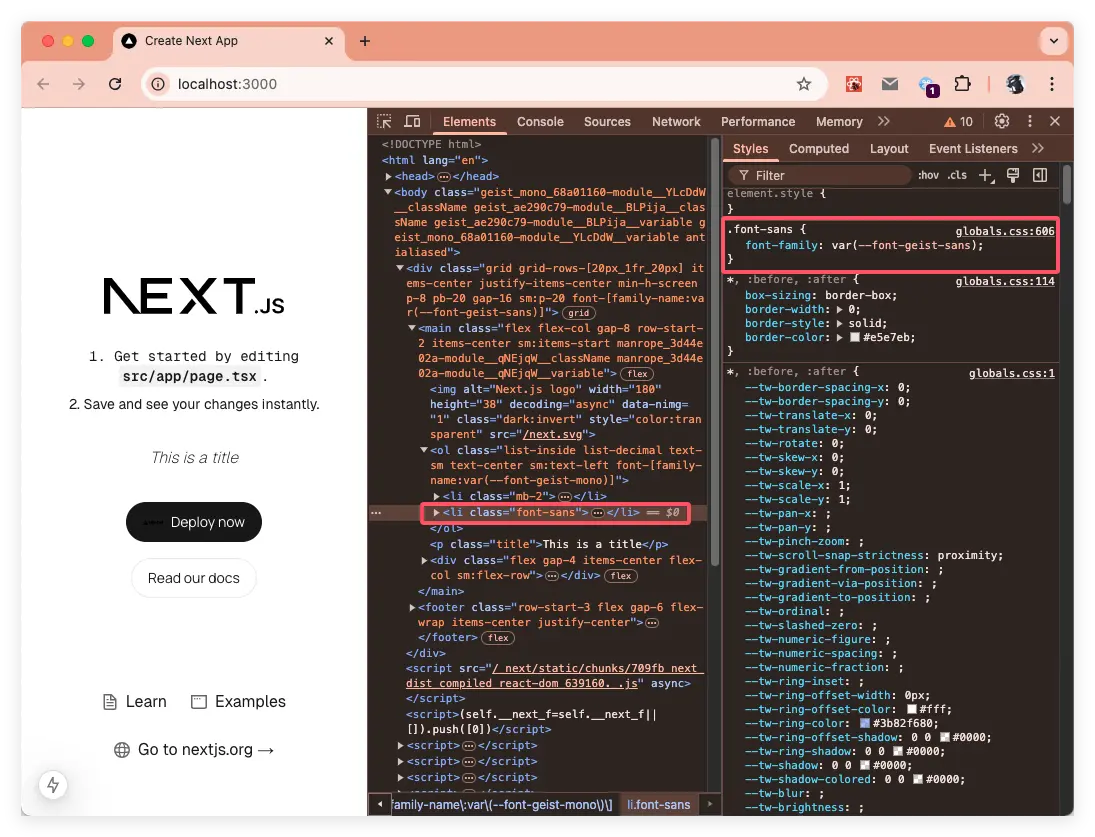Click the Read our docs button
Viewport: 1095px width, 837px height.
(193, 578)
